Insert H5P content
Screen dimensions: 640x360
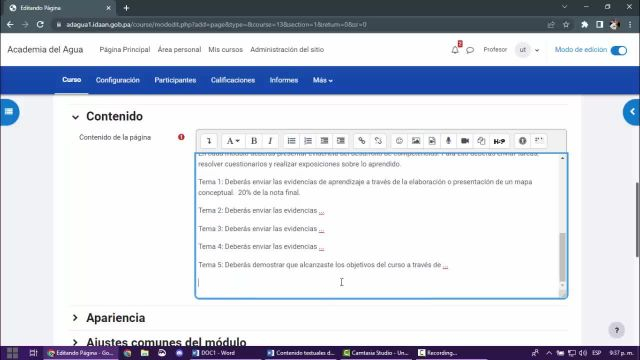499,141
